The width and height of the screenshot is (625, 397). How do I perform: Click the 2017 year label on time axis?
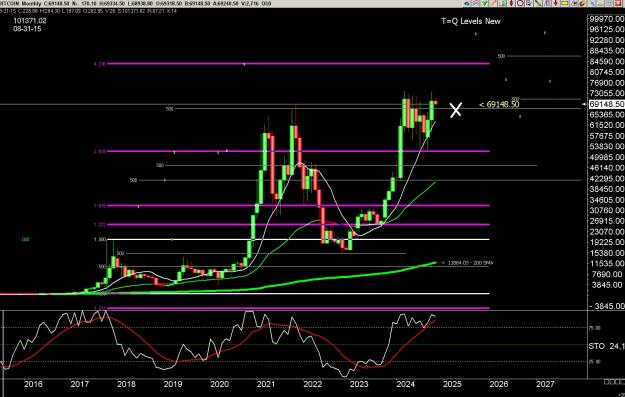coord(80,384)
